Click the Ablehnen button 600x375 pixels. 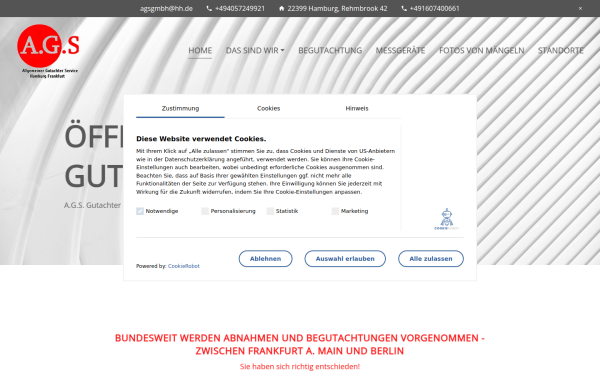pyautogui.click(x=266, y=259)
